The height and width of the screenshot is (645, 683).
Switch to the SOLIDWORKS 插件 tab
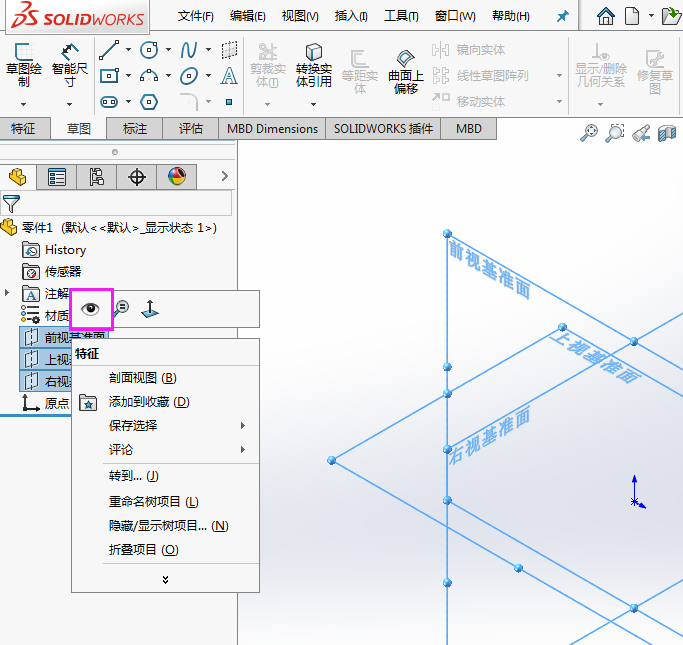point(383,128)
